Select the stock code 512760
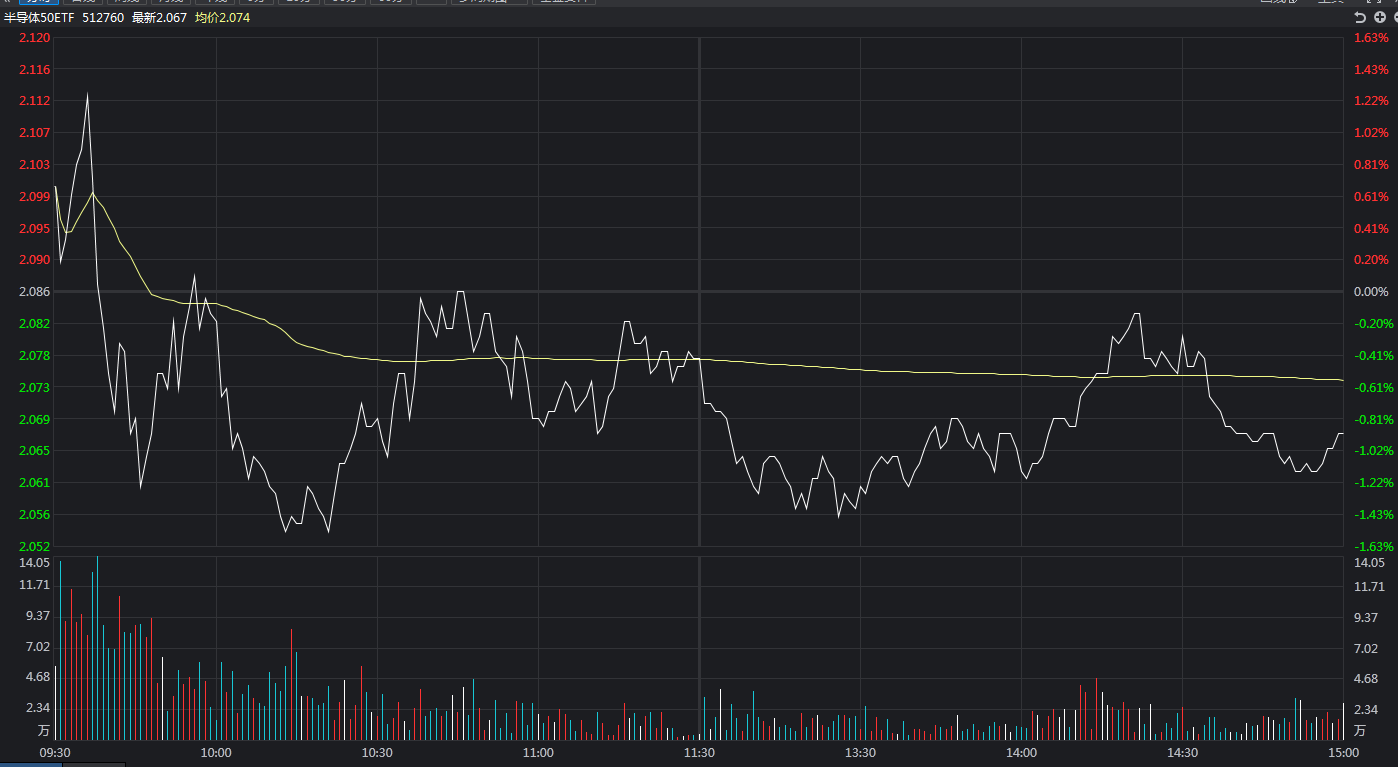The width and height of the screenshot is (1398, 767). tap(103, 18)
